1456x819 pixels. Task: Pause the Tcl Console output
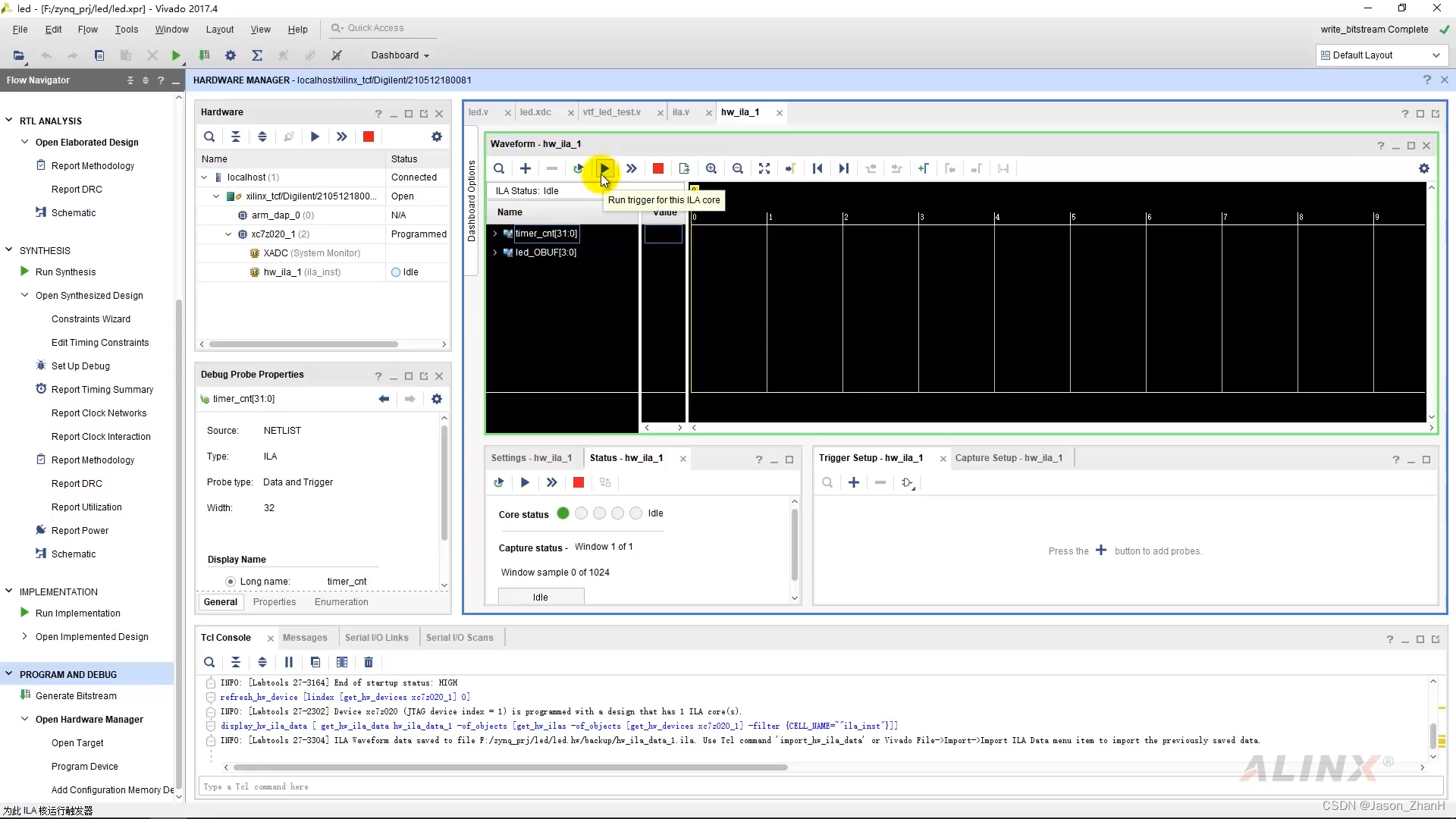(289, 662)
